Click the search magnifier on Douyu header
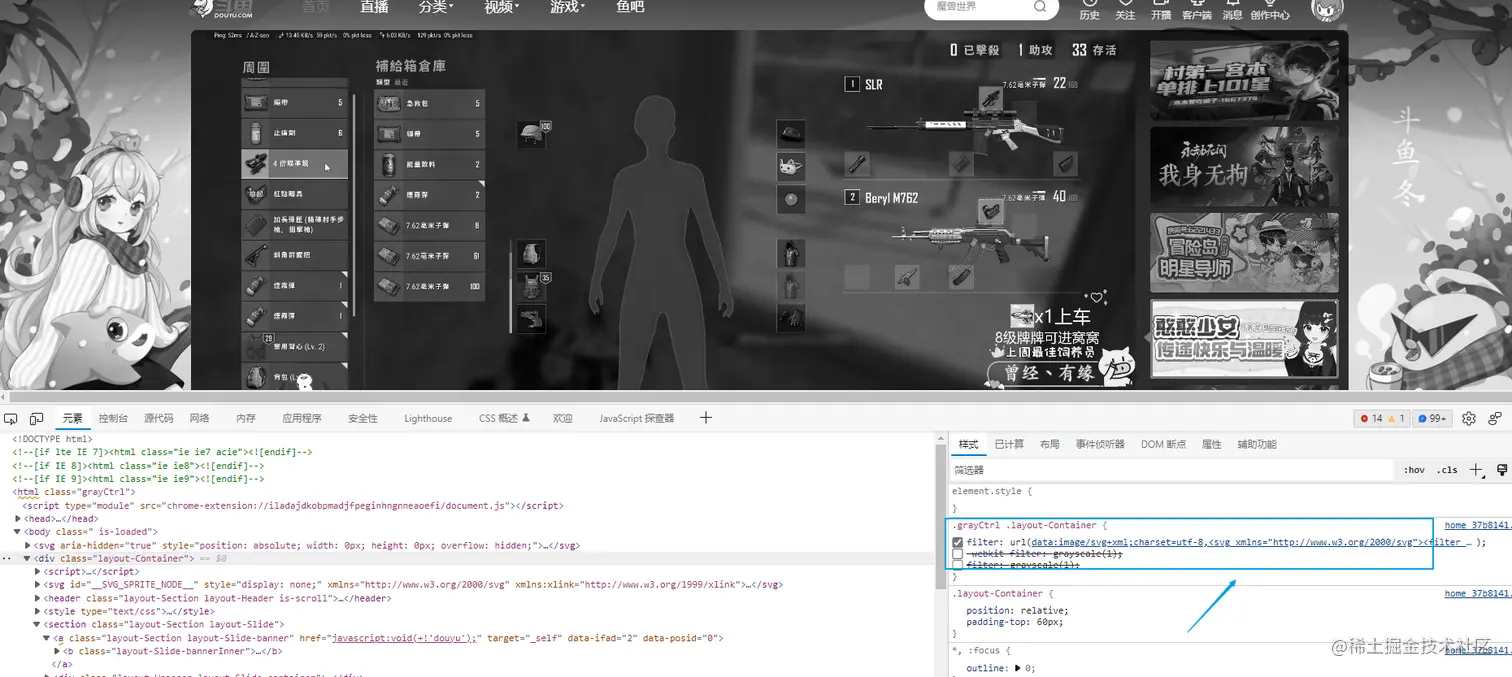The width and height of the screenshot is (1512, 677). click(1040, 7)
